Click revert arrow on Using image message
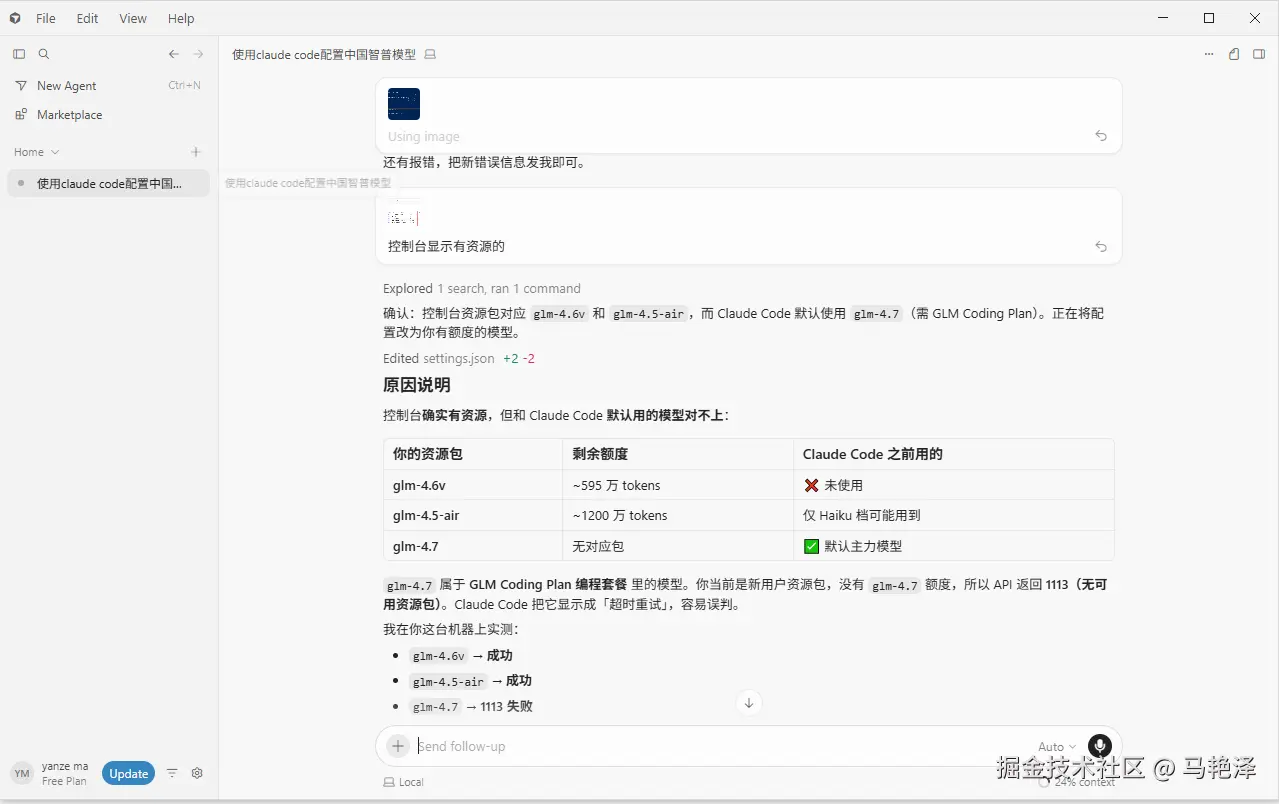This screenshot has width=1279, height=804. [1101, 136]
